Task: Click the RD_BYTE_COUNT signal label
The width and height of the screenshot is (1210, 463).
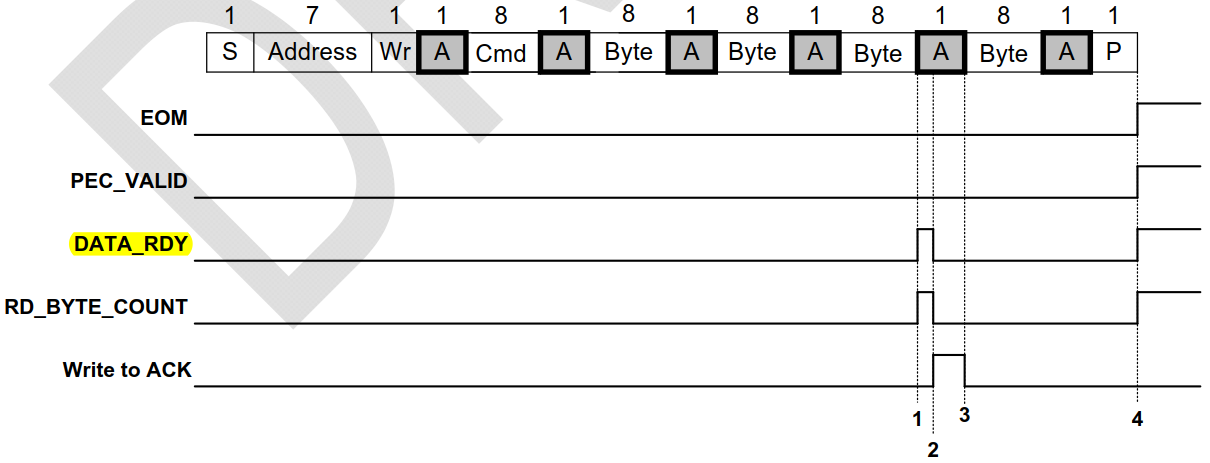Action: point(97,307)
